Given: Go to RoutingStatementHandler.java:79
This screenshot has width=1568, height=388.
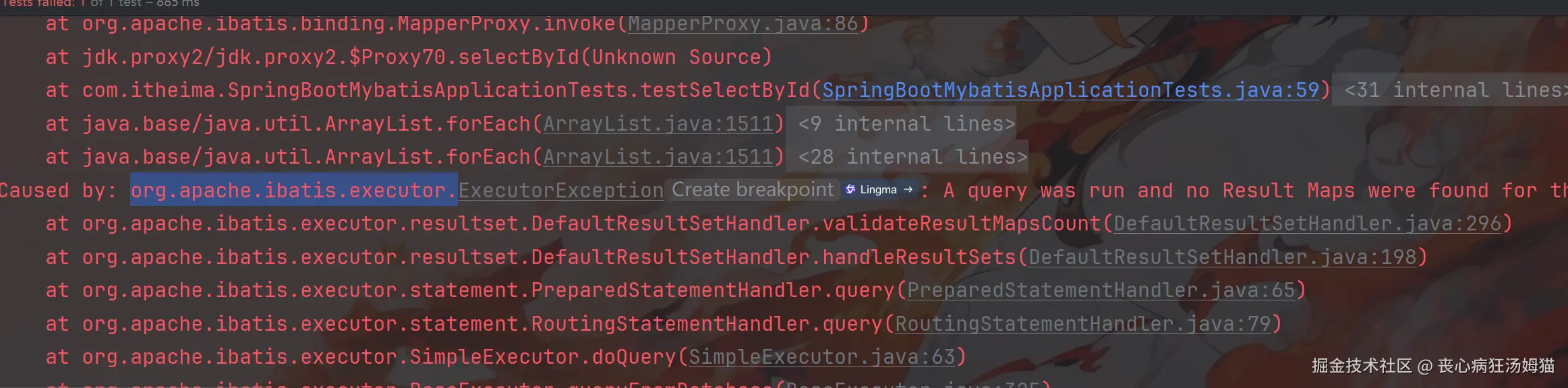Looking at the screenshot, I should pyautogui.click(x=1082, y=324).
